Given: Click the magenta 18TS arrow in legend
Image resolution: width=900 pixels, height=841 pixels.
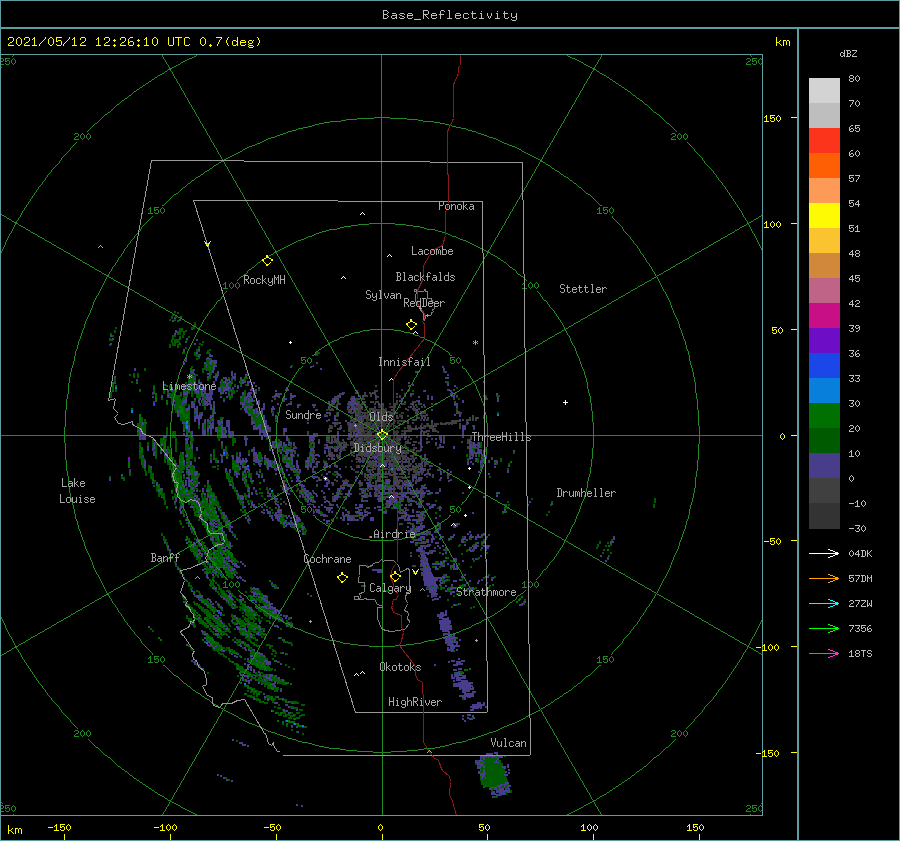Looking at the screenshot, I should 824,653.
